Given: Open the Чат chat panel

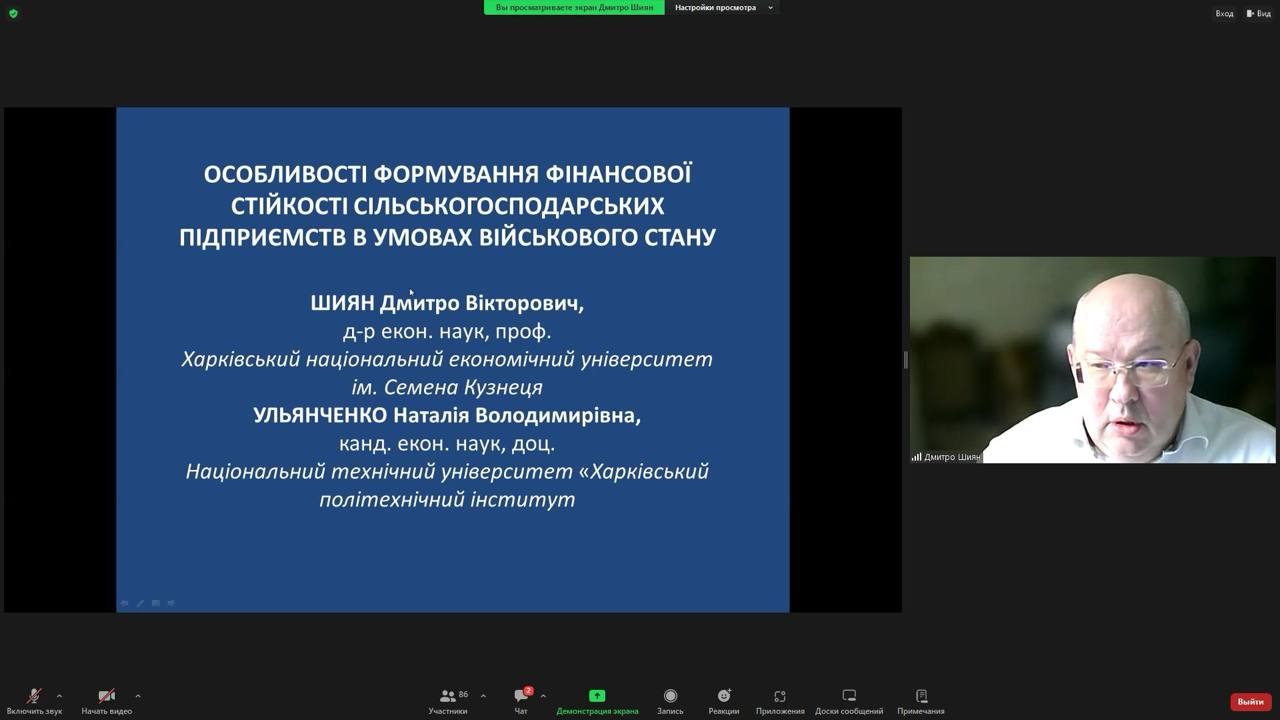Looking at the screenshot, I should 521,701.
